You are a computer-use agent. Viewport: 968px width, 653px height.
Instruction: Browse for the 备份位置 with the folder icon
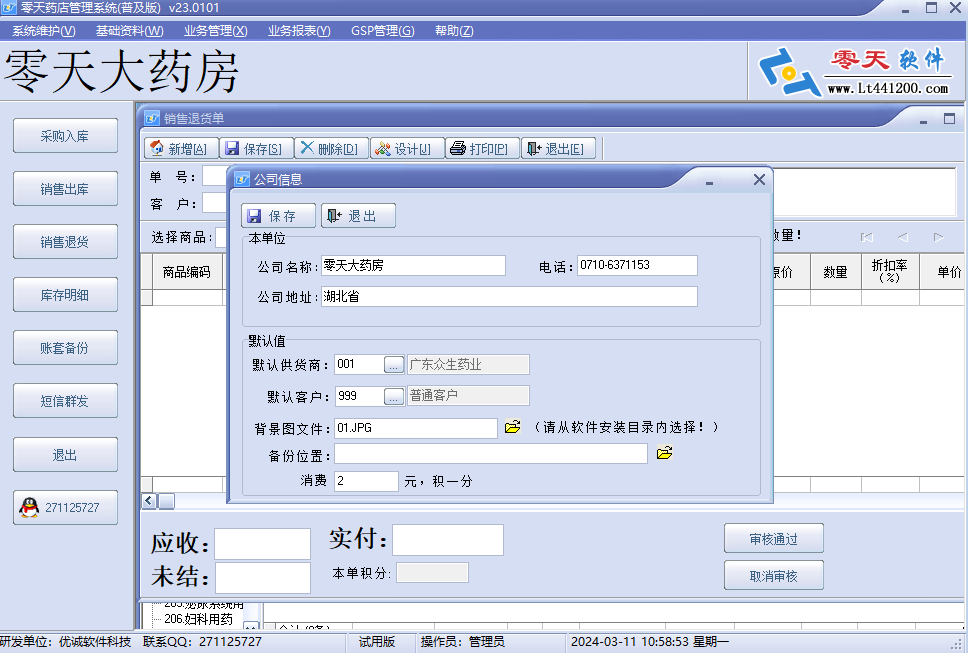click(664, 453)
